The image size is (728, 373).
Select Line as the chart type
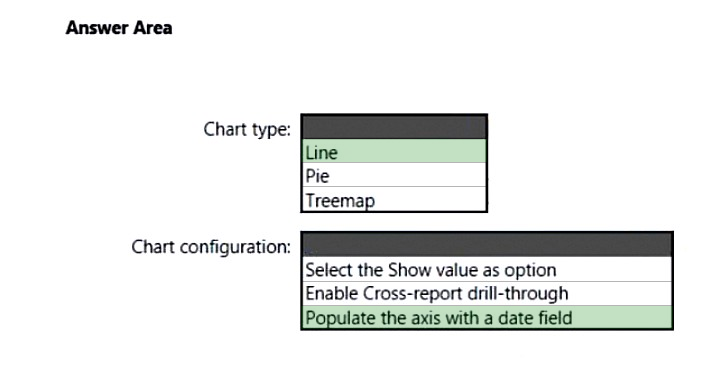[394, 151]
